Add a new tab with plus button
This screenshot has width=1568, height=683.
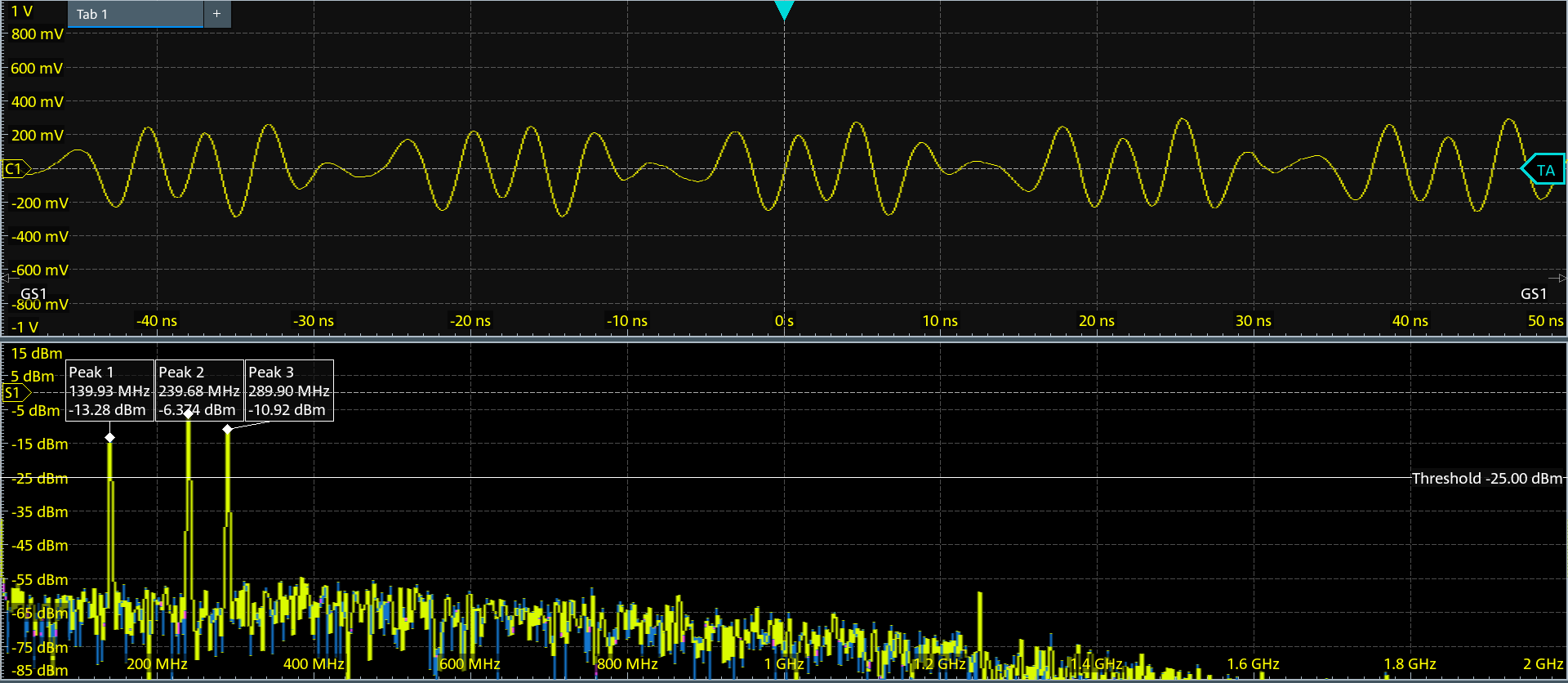pos(217,14)
